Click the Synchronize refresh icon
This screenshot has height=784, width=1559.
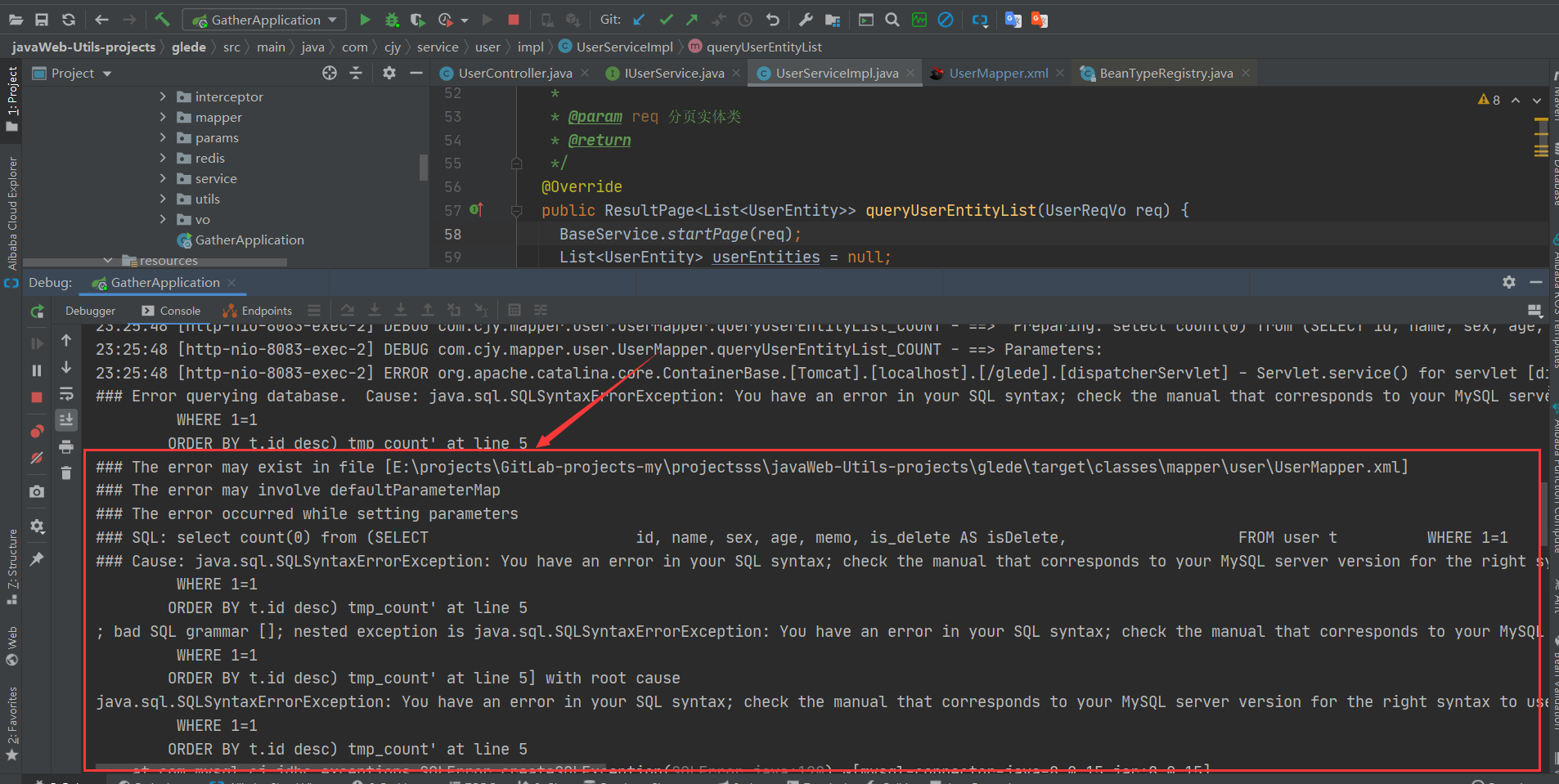tap(69, 20)
